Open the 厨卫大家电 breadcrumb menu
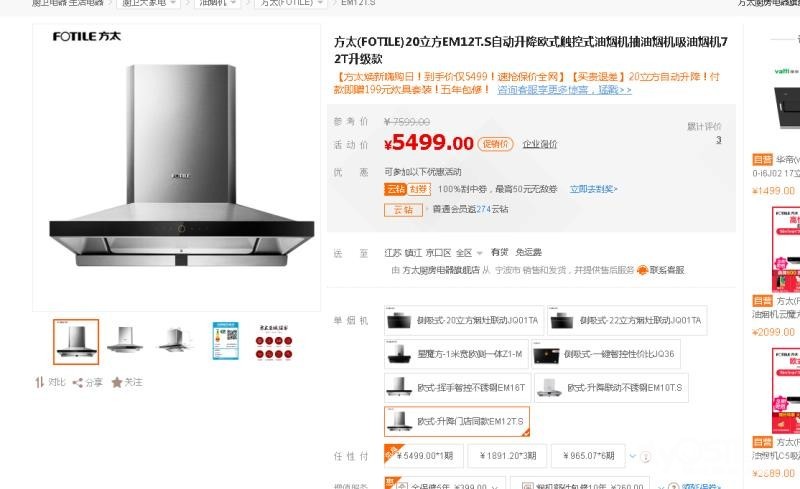This screenshot has width=800, height=489. coord(148,3)
